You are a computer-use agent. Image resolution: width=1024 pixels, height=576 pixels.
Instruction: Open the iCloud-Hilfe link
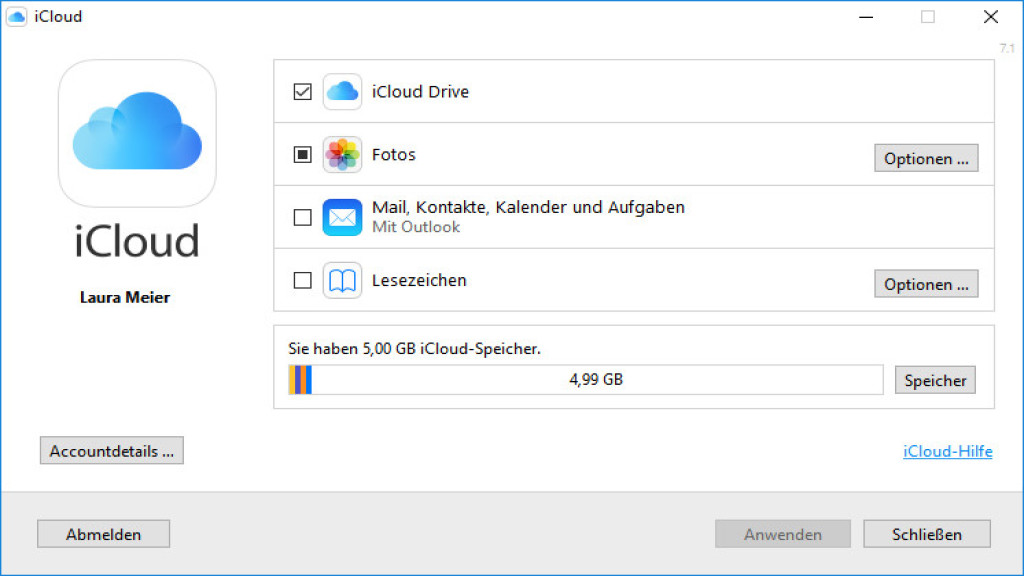point(947,451)
